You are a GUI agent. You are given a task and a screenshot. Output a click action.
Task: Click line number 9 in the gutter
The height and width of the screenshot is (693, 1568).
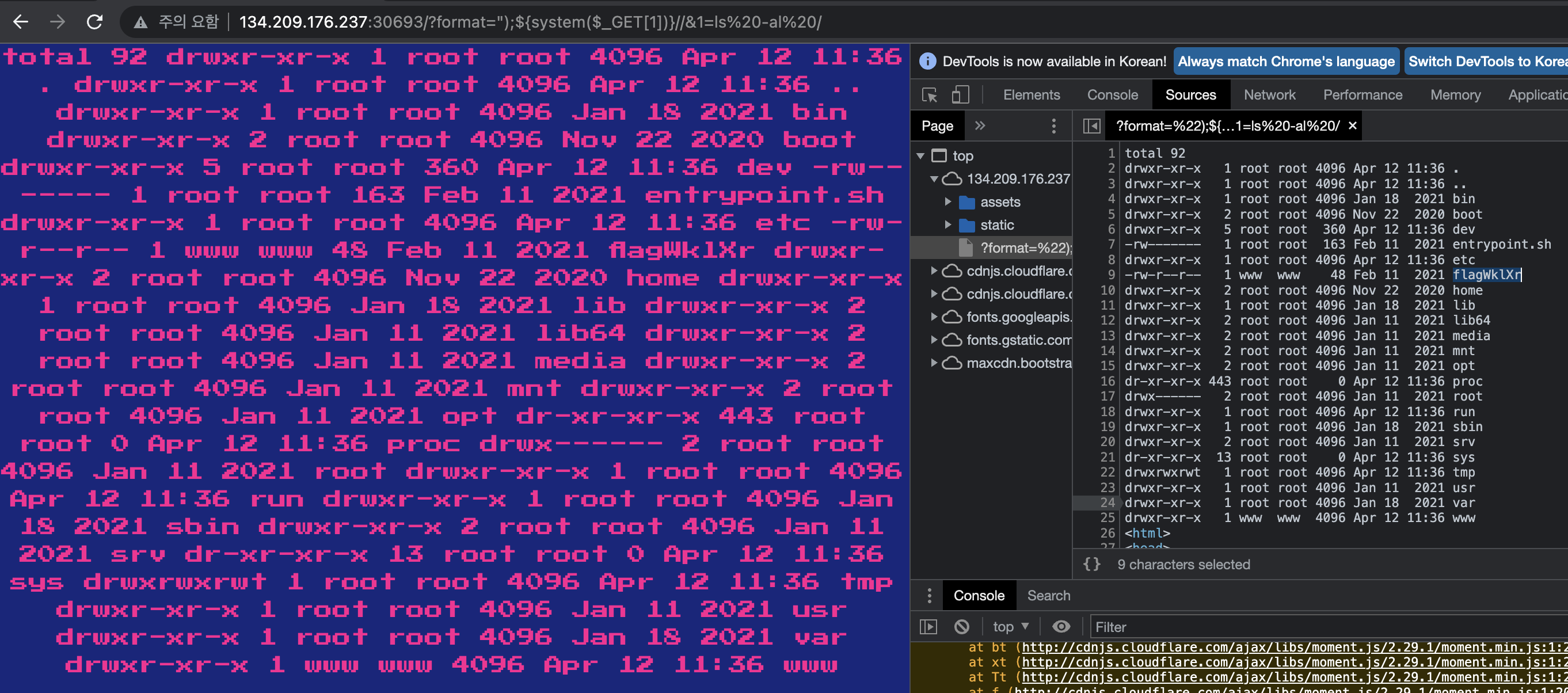pyautogui.click(x=1111, y=275)
